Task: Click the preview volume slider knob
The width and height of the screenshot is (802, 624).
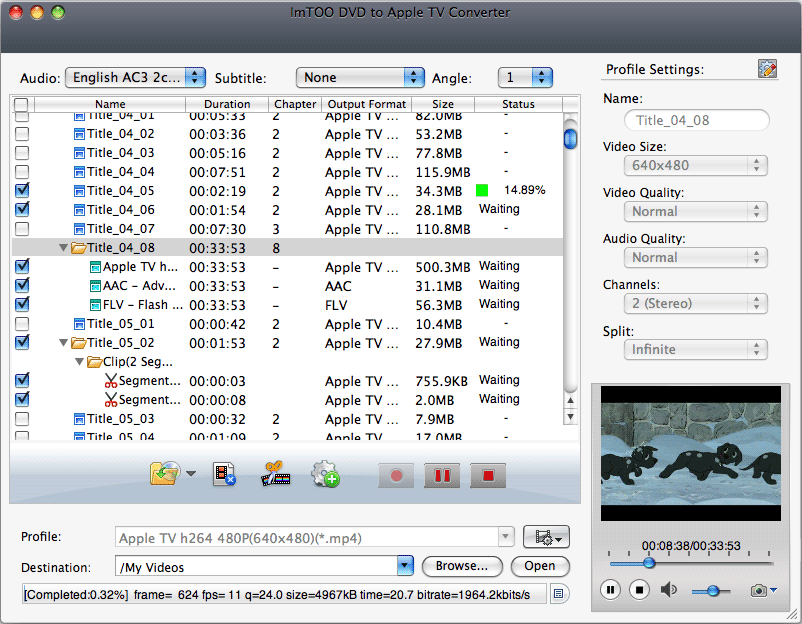Action: pos(712,591)
